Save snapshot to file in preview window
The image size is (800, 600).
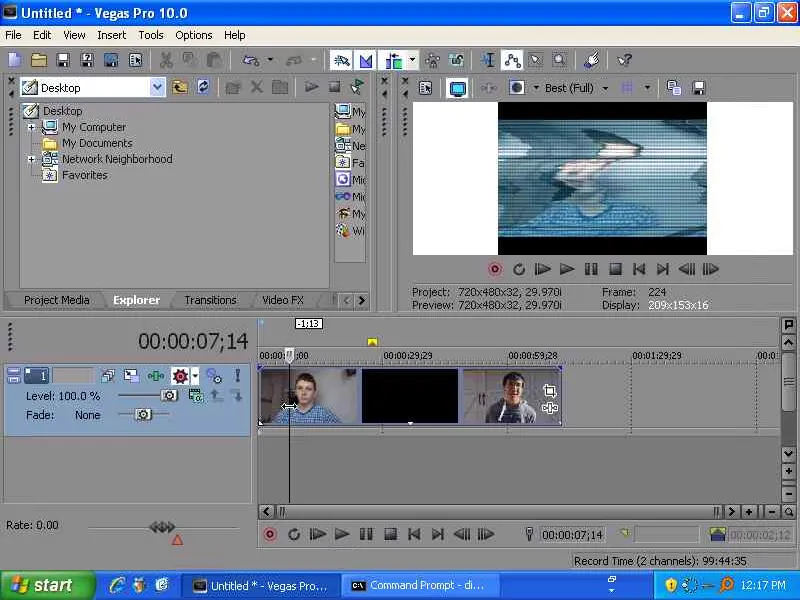(x=699, y=88)
